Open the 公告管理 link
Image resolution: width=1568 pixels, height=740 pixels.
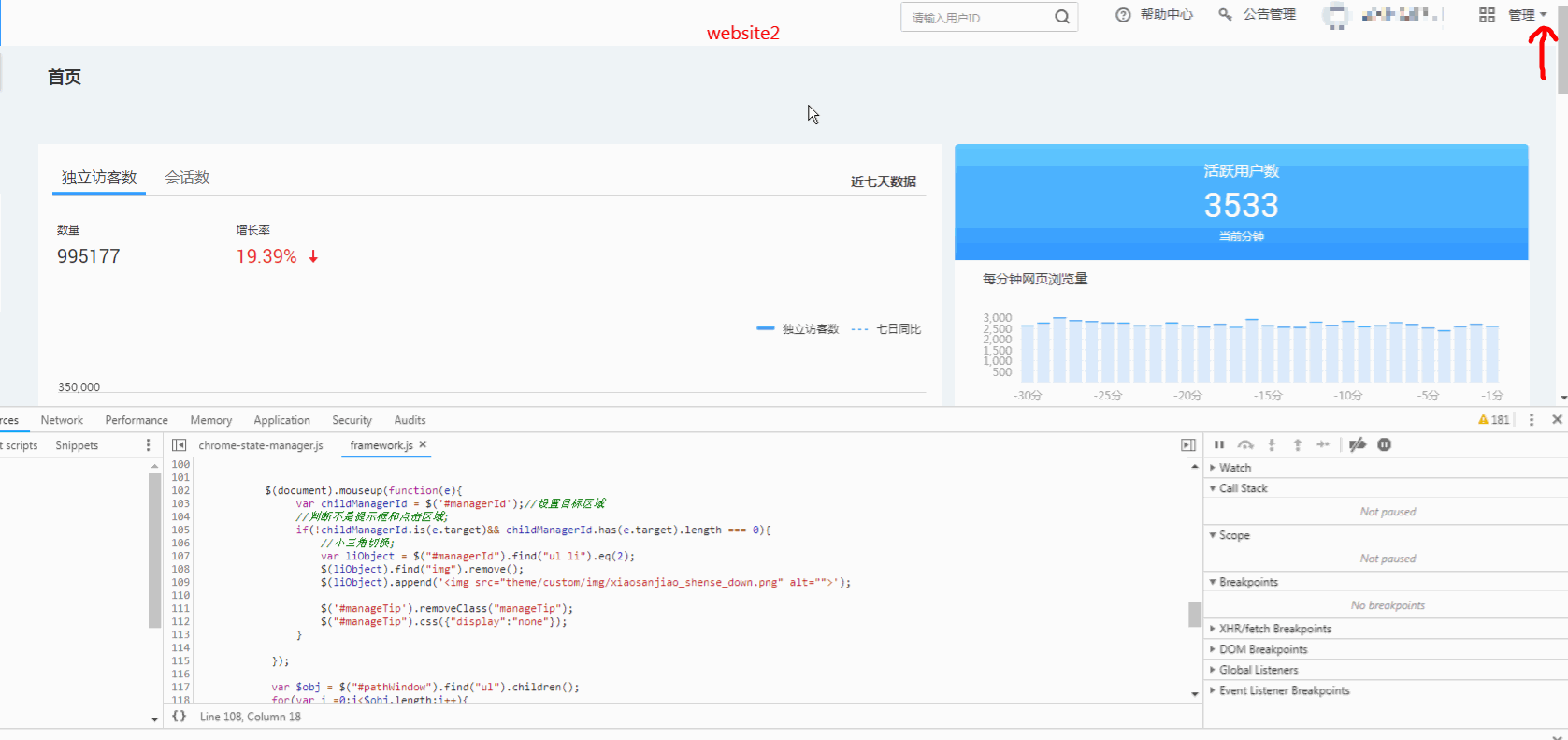click(x=1269, y=15)
